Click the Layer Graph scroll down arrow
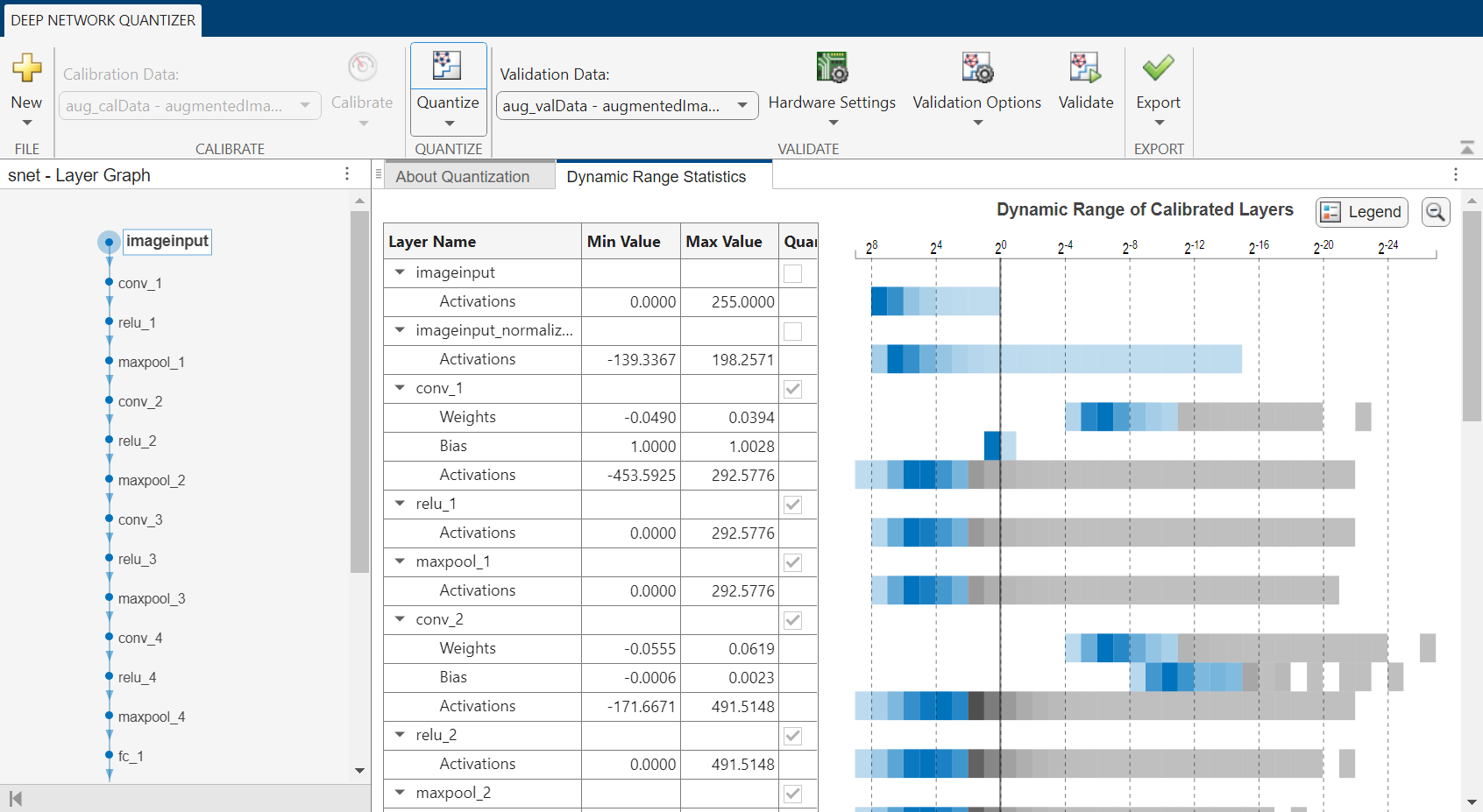 click(x=359, y=771)
